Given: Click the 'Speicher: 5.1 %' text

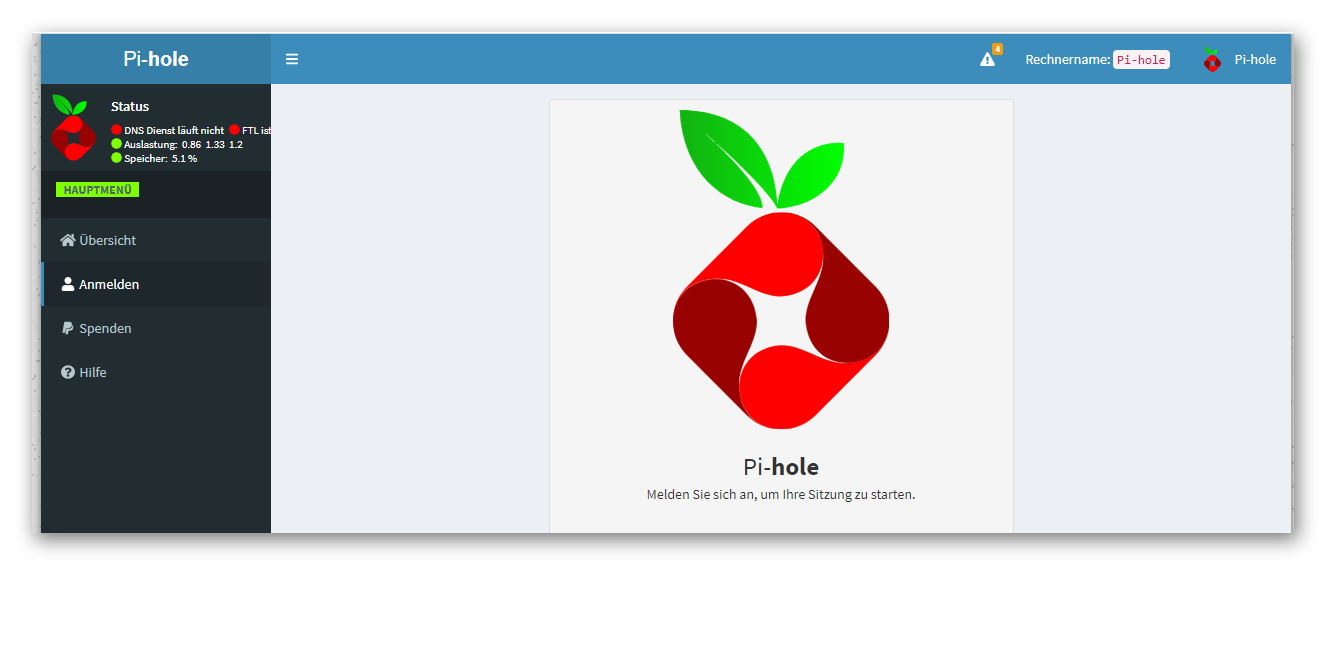Looking at the screenshot, I should (x=160, y=158).
